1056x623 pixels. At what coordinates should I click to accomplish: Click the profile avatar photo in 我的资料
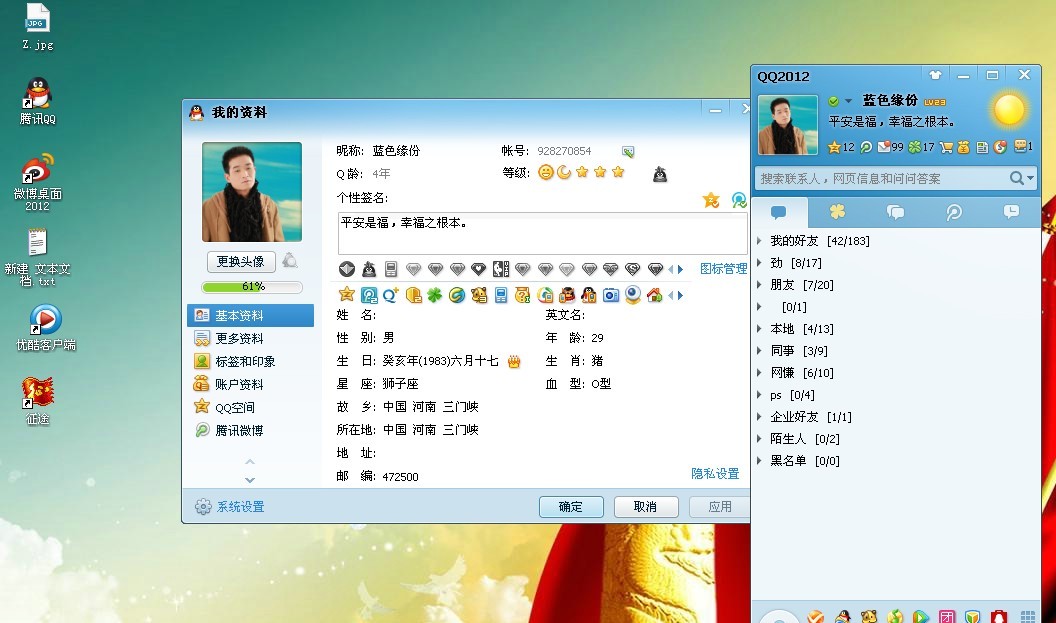point(252,192)
